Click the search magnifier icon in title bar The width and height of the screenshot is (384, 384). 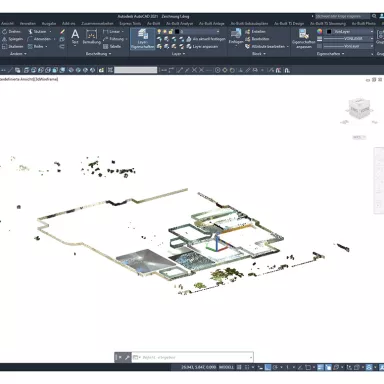374,16
